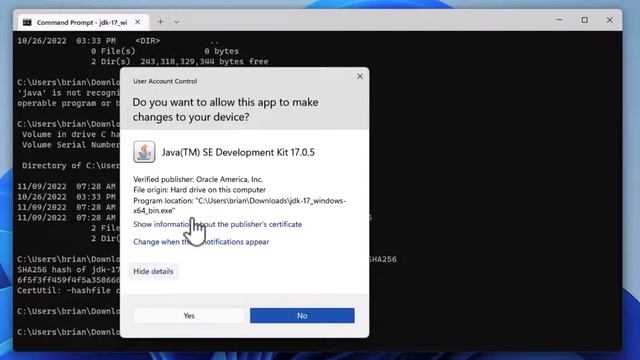This screenshot has height=360, width=640.
Task: Close the Command Prompt window
Action: coord(610,20)
